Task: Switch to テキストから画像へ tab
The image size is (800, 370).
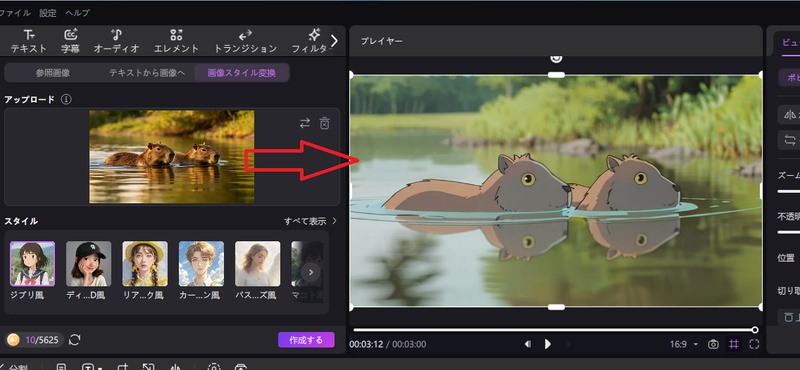Action: pos(147,73)
